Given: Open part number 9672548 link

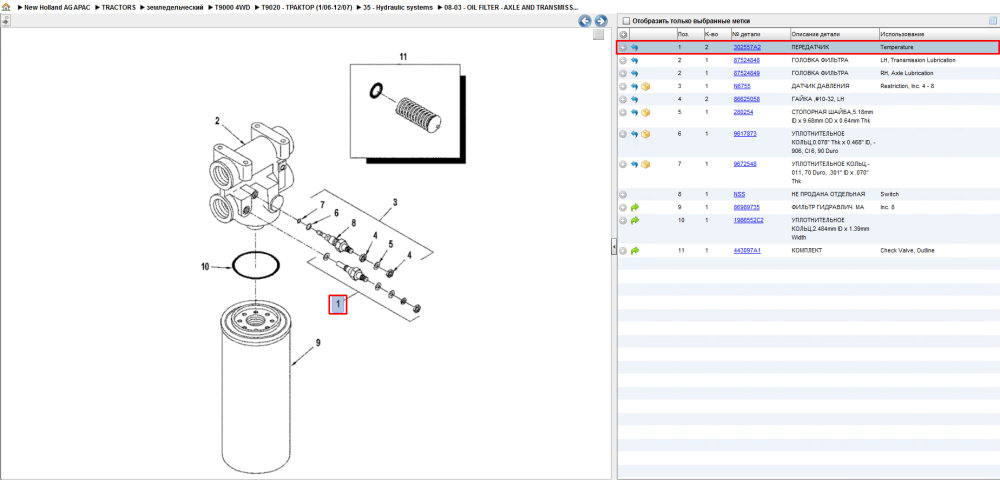Looking at the screenshot, I should 745,164.
